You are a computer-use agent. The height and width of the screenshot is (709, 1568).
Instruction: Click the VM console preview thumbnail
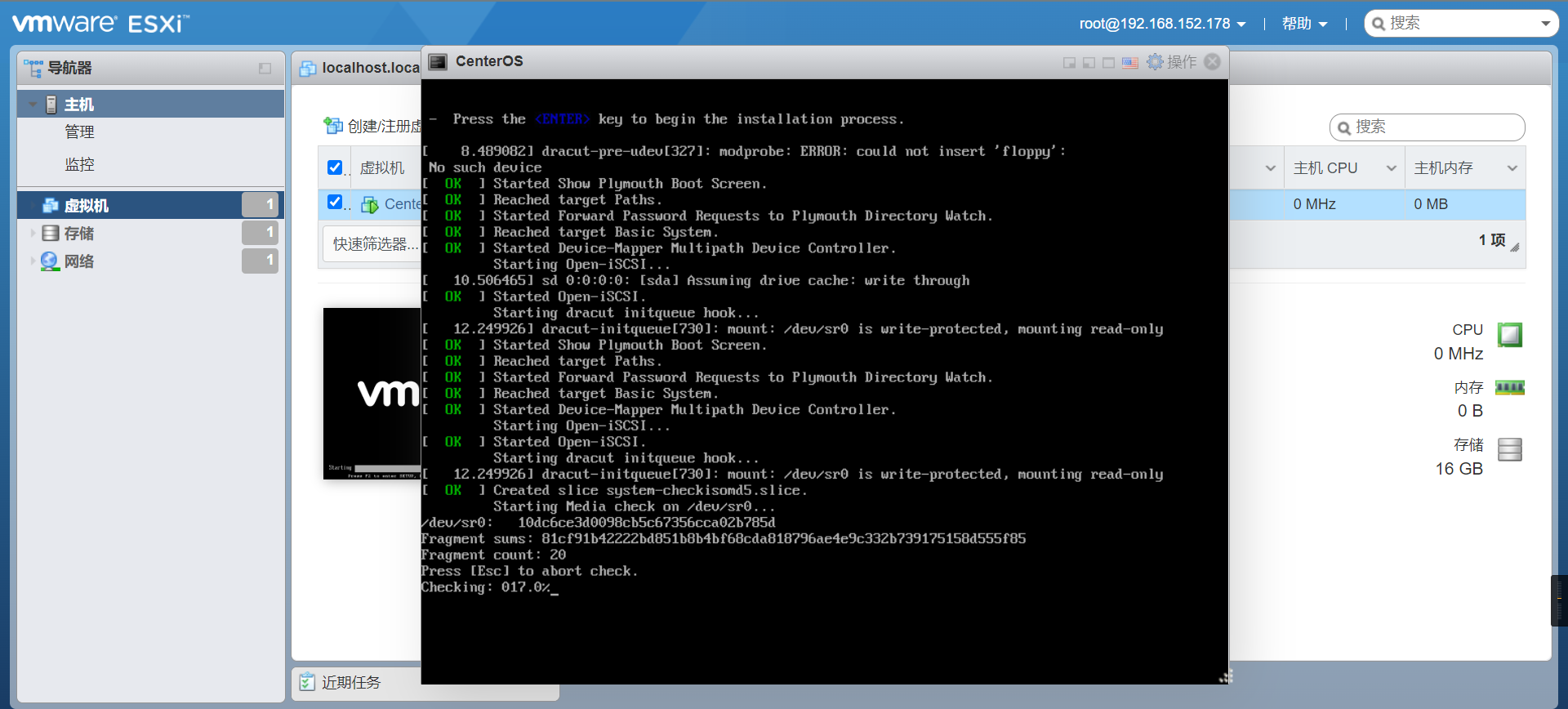(x=372, y=394)
